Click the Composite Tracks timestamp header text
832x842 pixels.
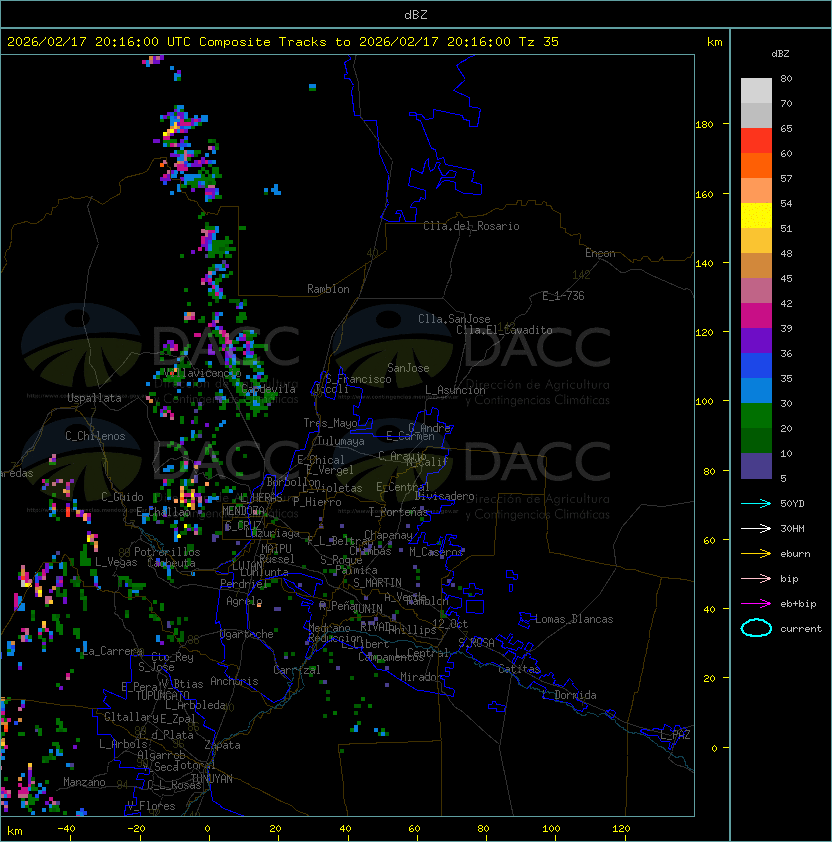pos(283,42)
